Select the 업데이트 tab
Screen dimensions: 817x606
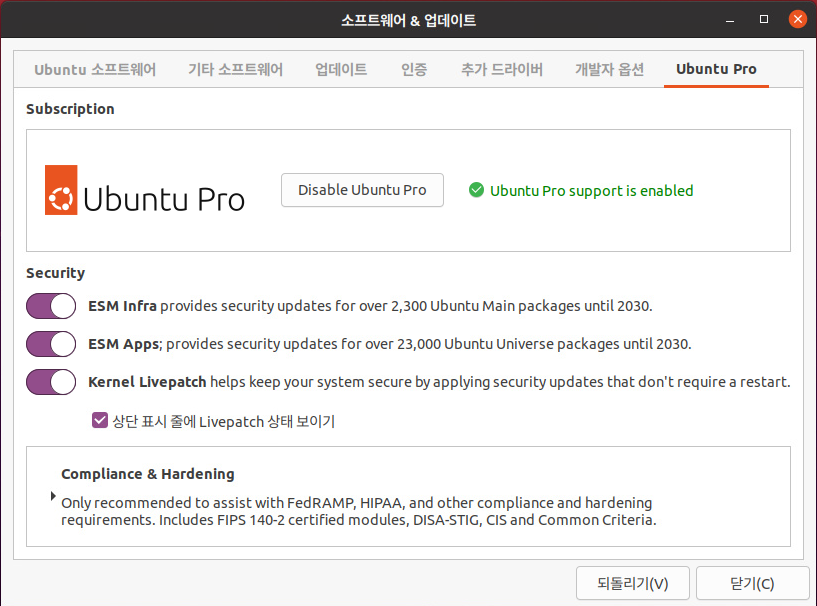[x=341, y=69]
